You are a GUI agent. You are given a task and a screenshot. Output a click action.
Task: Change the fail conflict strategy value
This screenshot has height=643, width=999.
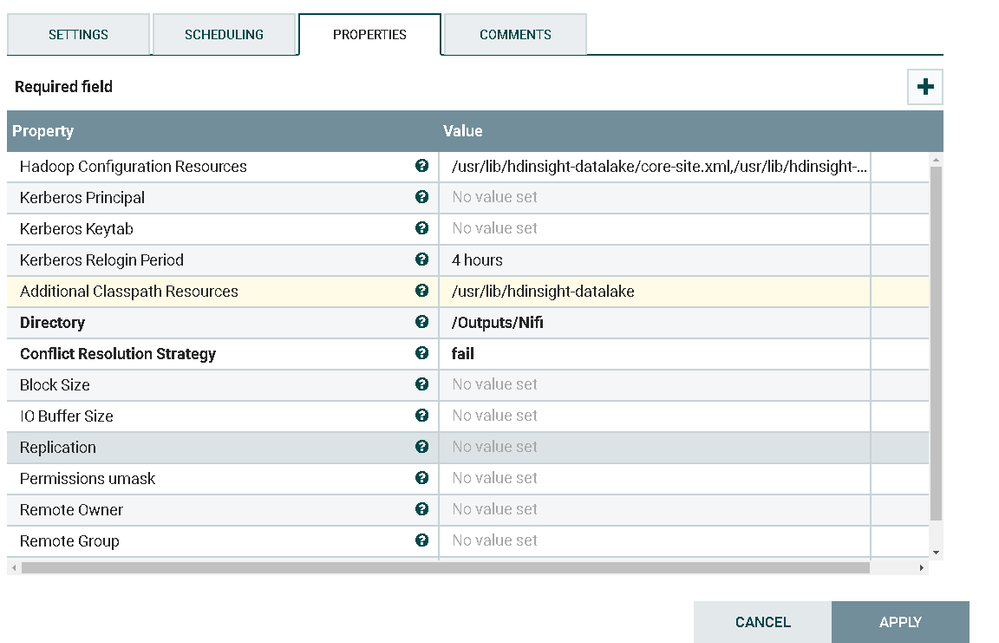(x=654, y=354)
